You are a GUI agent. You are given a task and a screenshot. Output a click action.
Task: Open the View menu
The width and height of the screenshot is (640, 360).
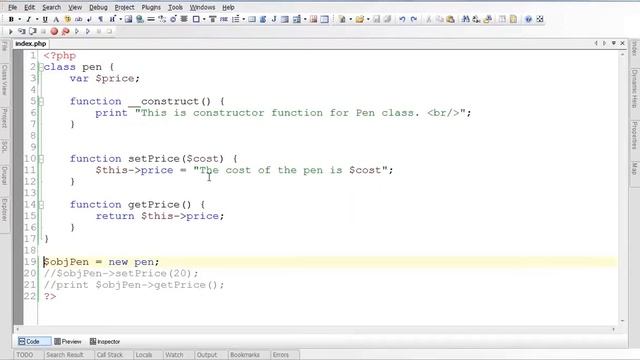75,7
